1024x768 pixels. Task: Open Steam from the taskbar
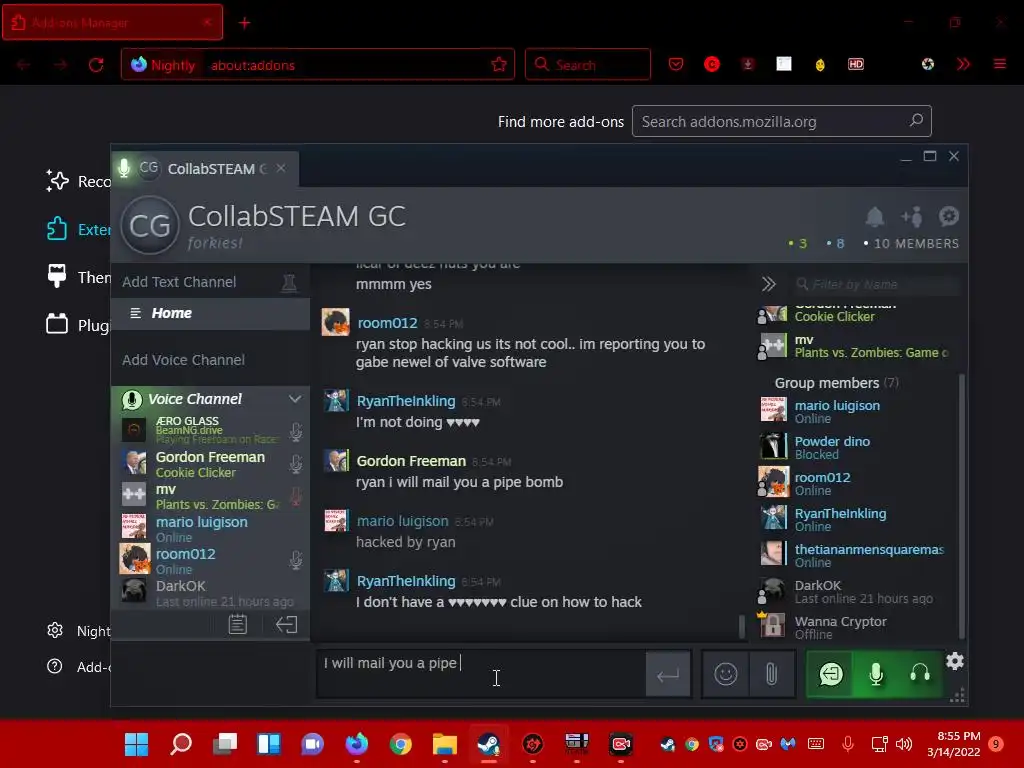click(x=488, y=744)
